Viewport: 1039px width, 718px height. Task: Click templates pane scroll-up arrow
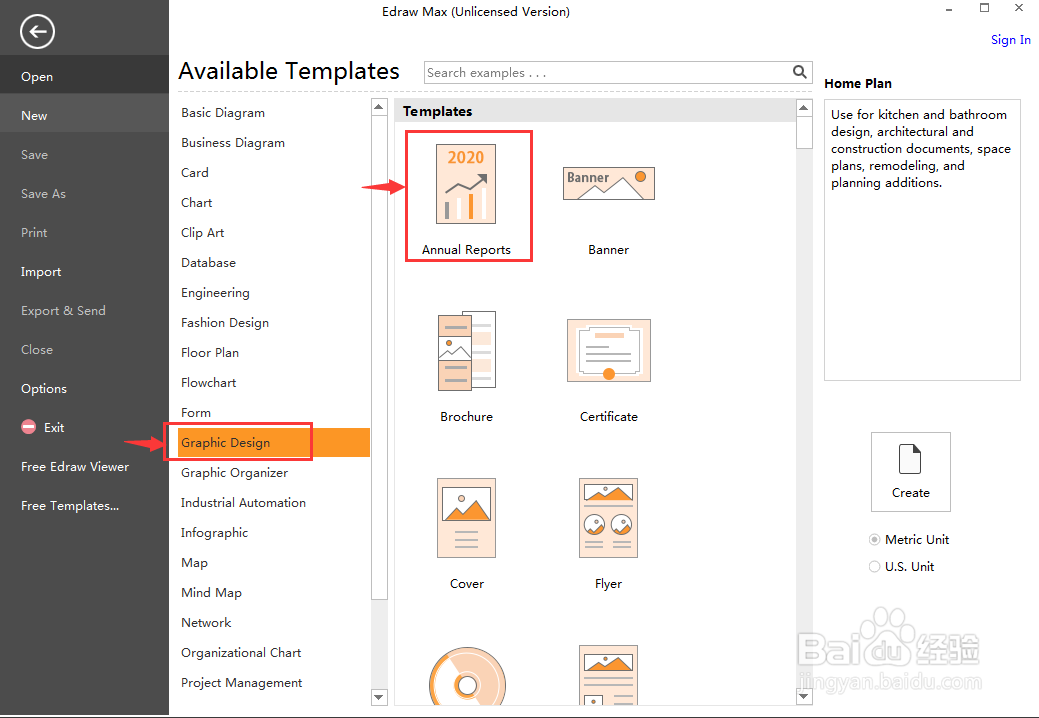804,107
